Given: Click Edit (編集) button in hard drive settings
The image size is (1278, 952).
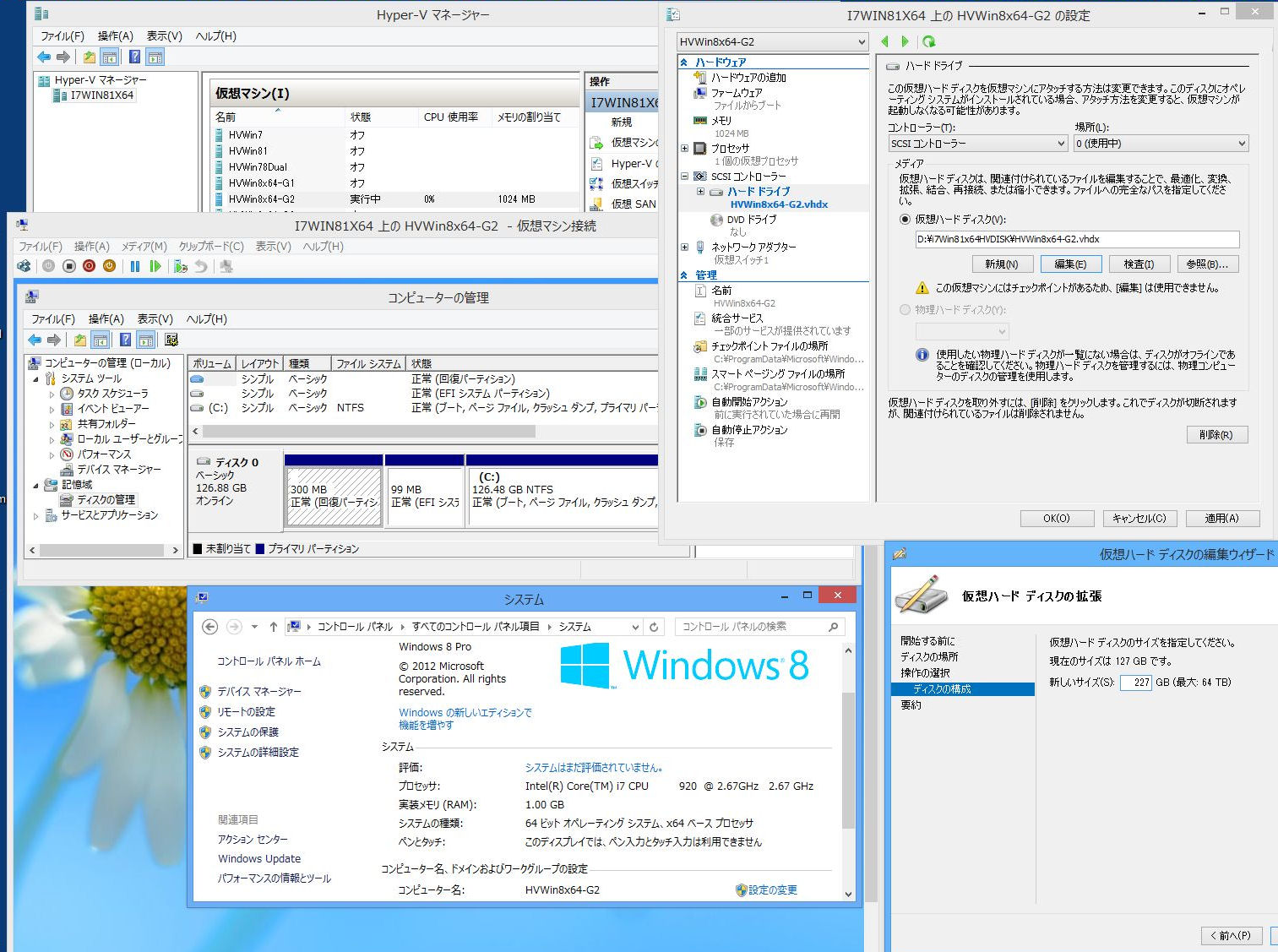Looking at the screenshot, I should point(1070,264).
